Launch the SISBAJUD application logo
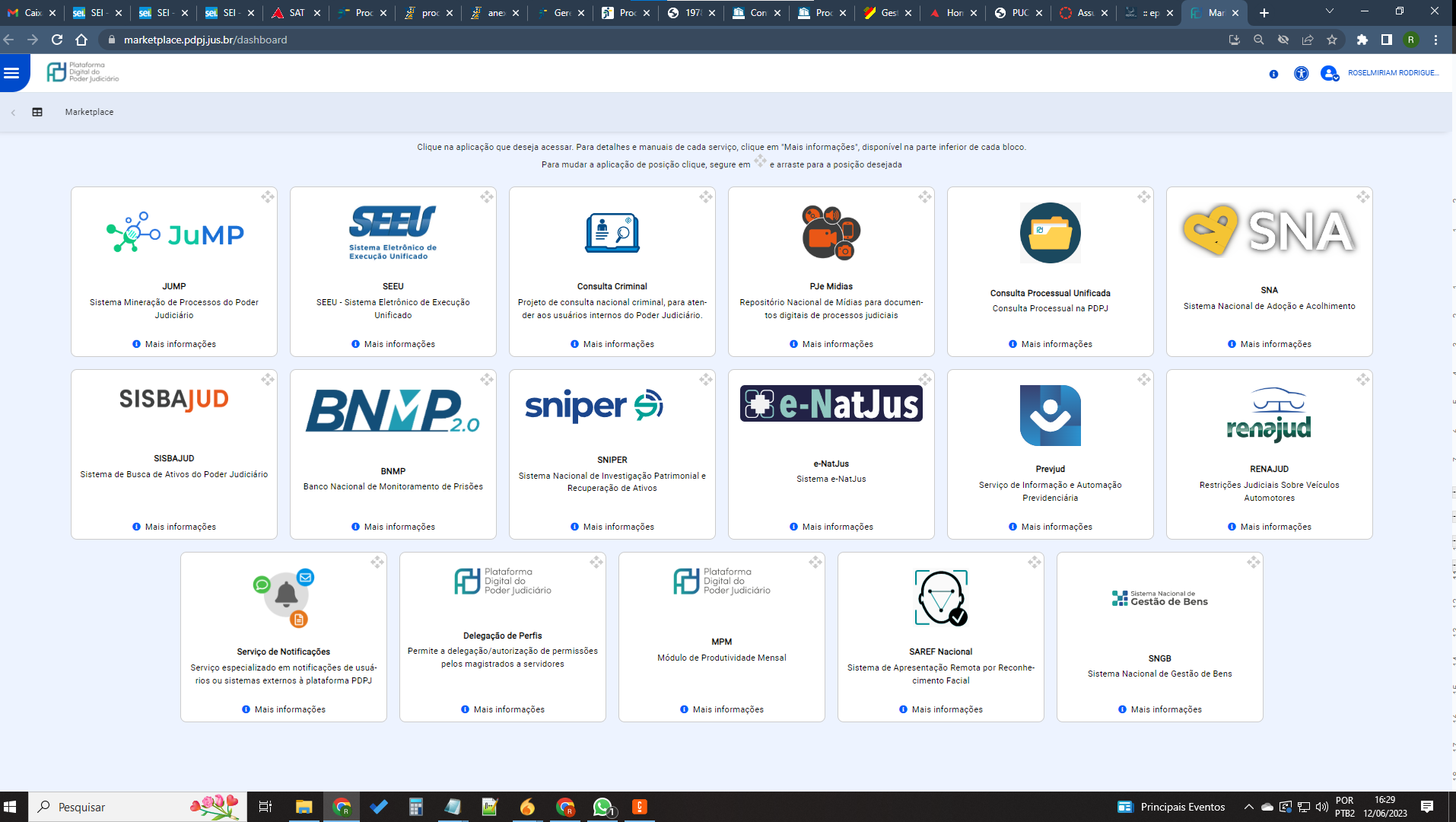This screenshot has height=822, width=1456. [x=174, y=400]
